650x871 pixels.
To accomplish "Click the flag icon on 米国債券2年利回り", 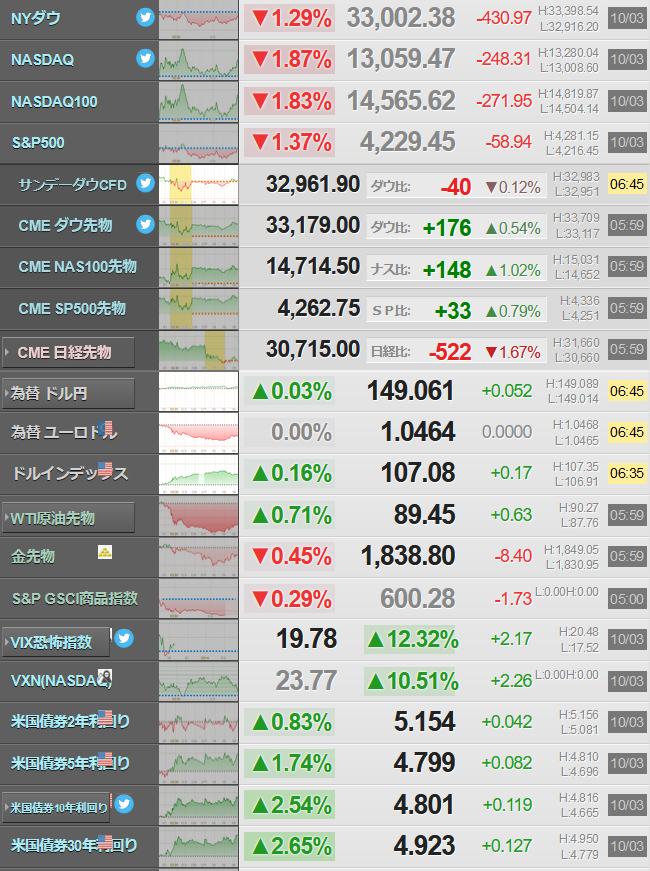I will 105,717.
